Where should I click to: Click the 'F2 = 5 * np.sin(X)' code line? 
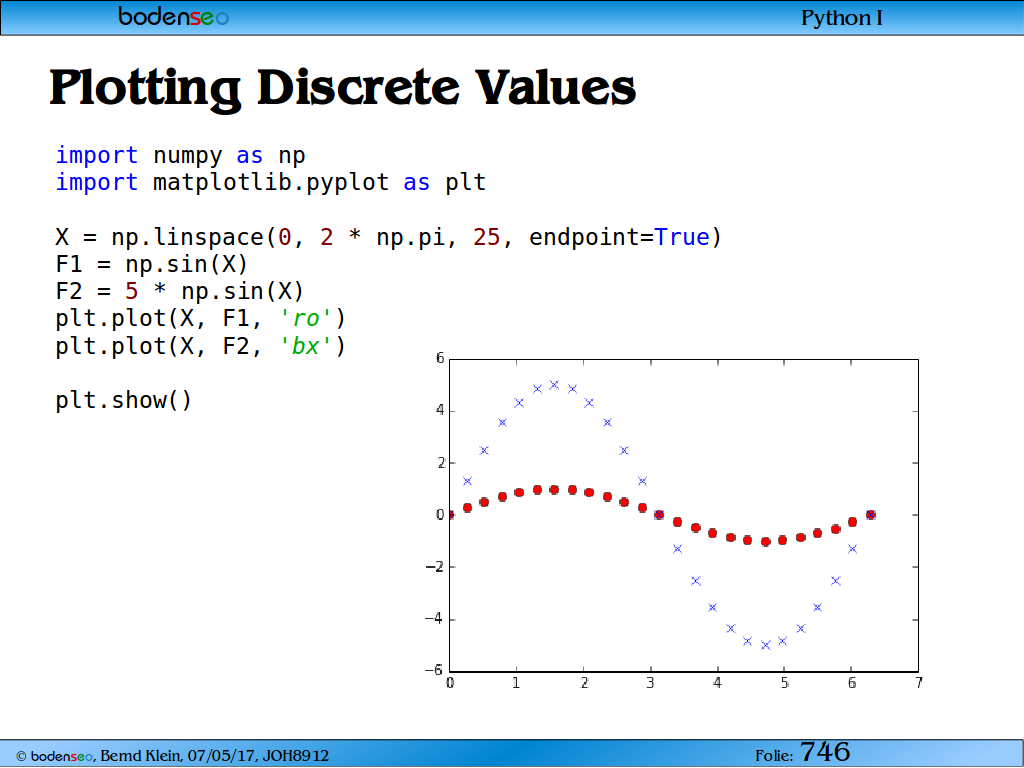(x=180, y=291)
